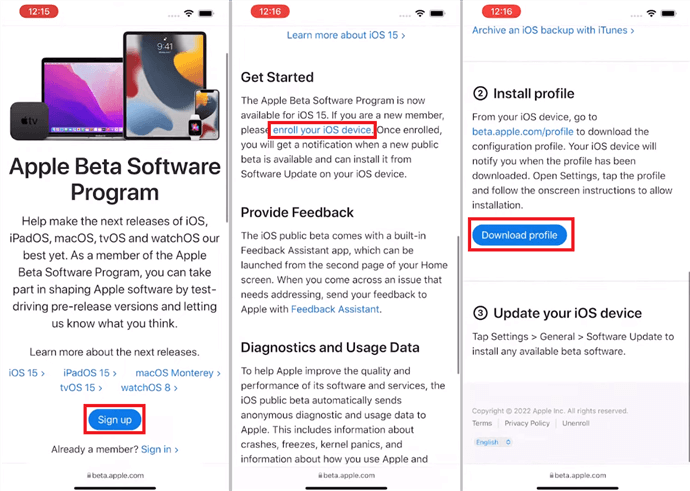Open the tvOS 15 link

pyautogui.click(x=81, y=388)
